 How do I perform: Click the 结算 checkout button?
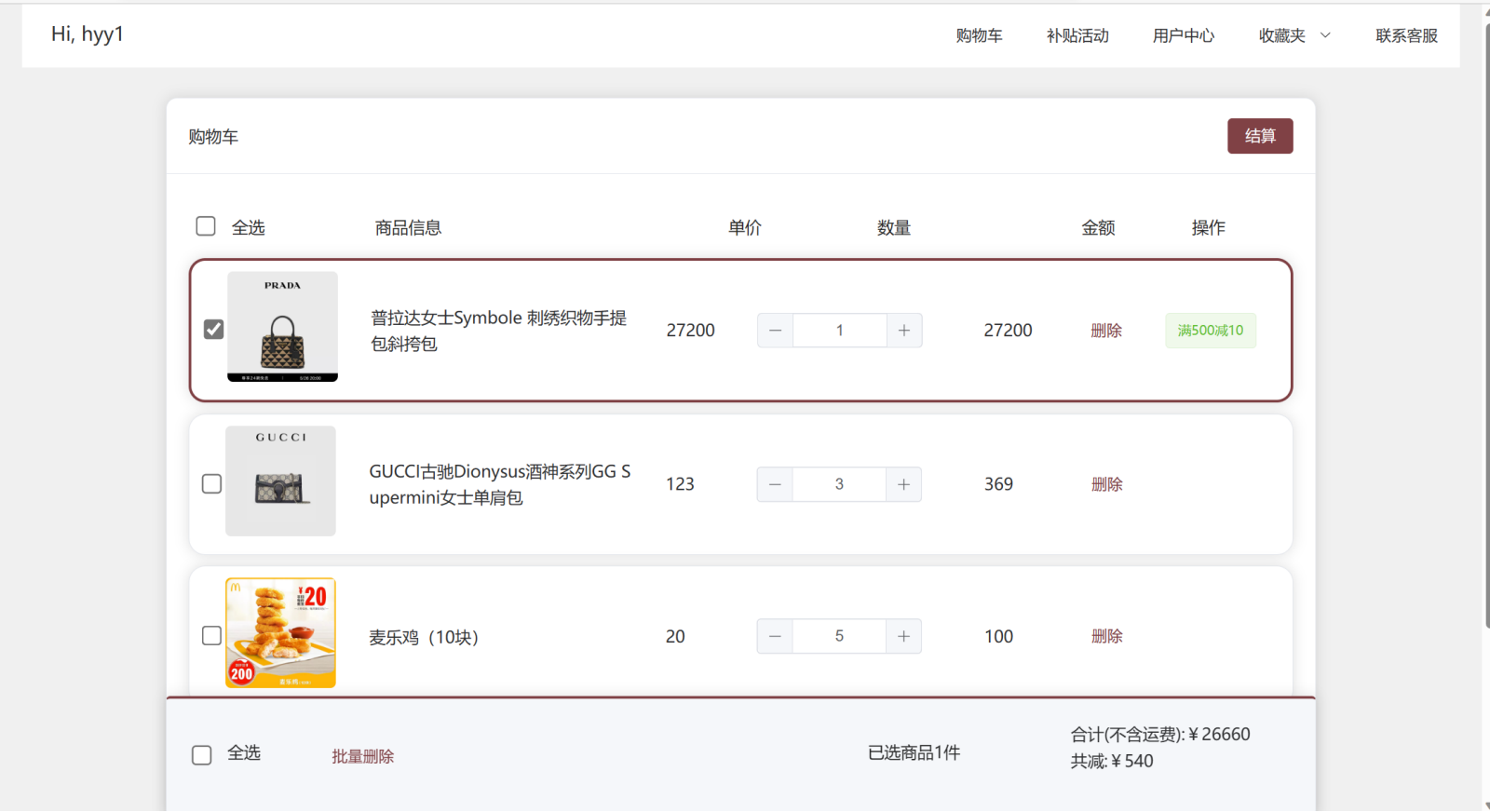[1259, 136]
